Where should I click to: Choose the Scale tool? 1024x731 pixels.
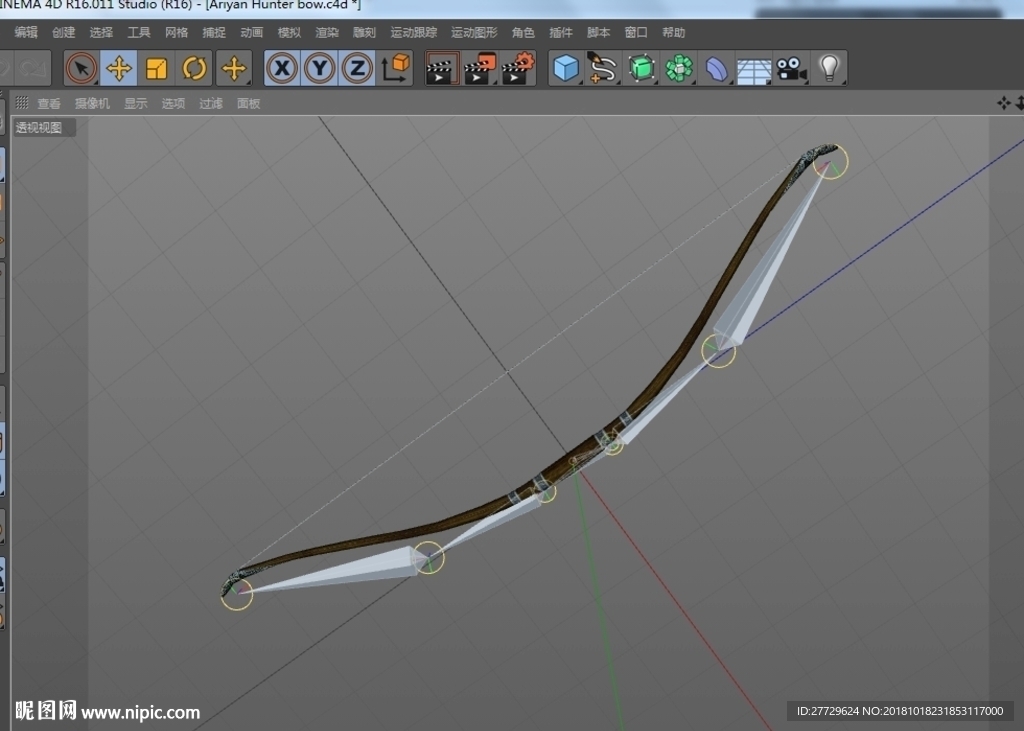coord(157,68)
